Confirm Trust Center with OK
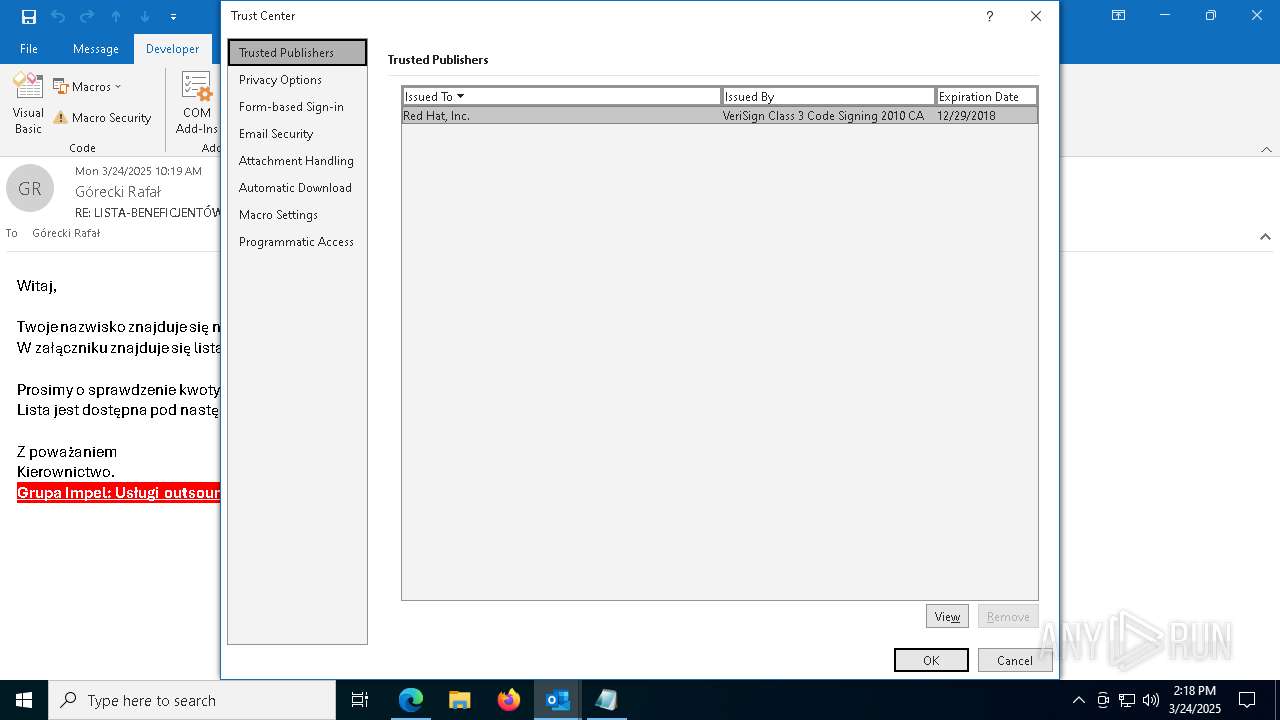Image resolution: width=1280 pixels, height=720 pixels. click(x=931, y=660)
